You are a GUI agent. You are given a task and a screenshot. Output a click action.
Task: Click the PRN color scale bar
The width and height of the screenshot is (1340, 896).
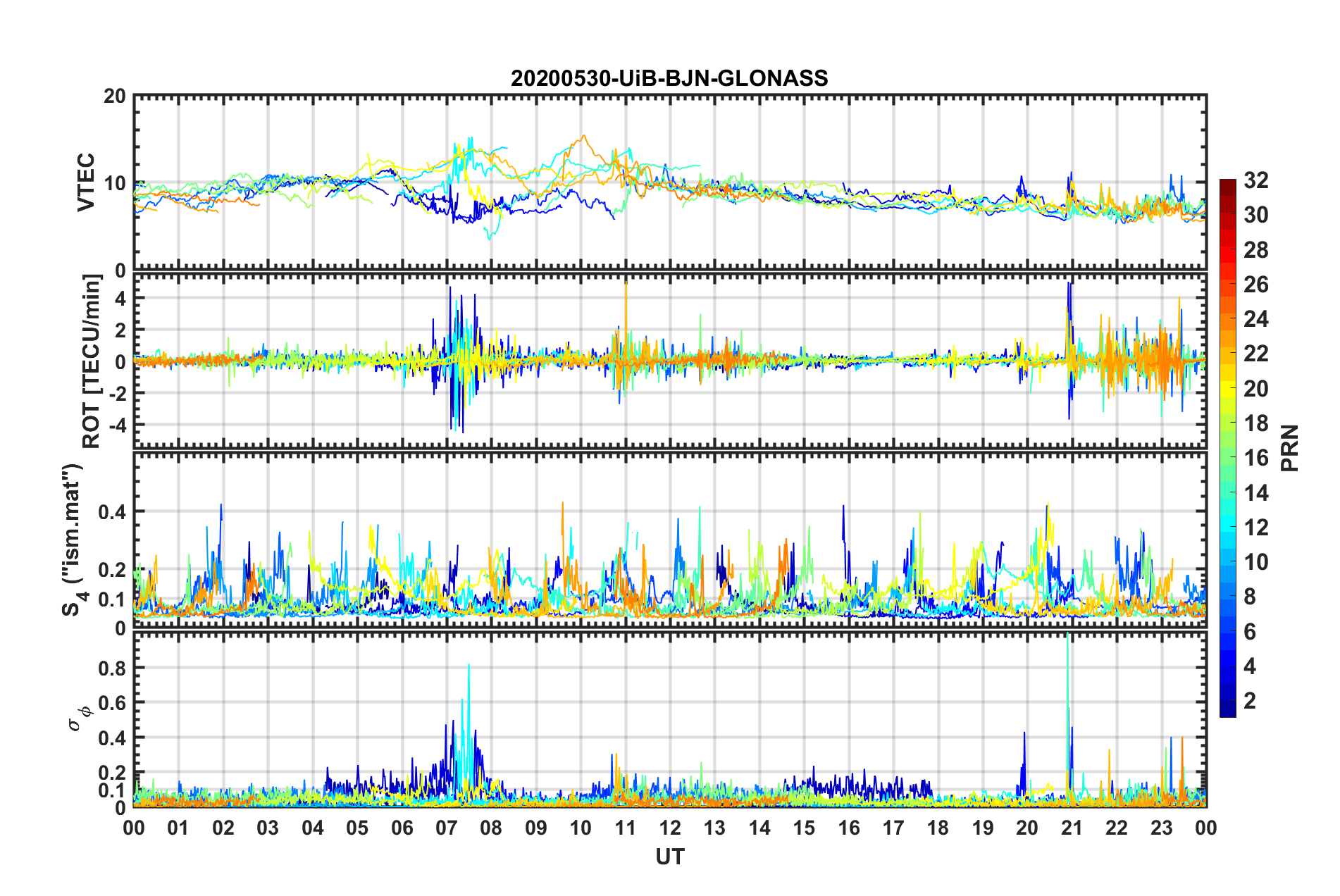(x=1228, y=448)
